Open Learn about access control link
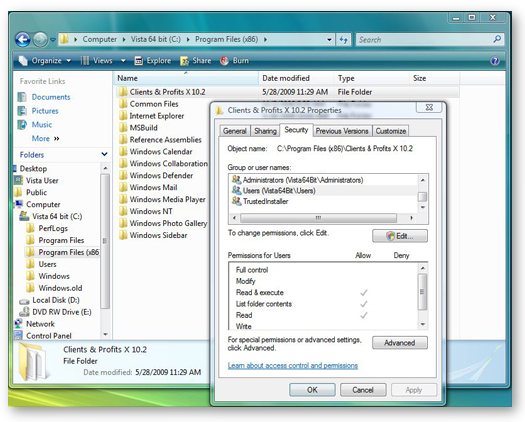 (293, 365)
